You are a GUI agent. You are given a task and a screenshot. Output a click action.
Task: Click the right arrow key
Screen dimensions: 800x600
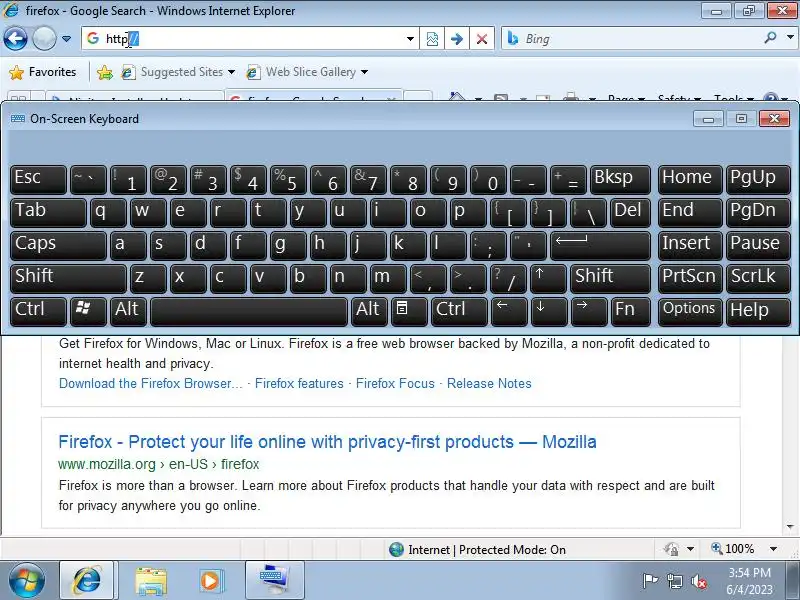click(589, 311)
